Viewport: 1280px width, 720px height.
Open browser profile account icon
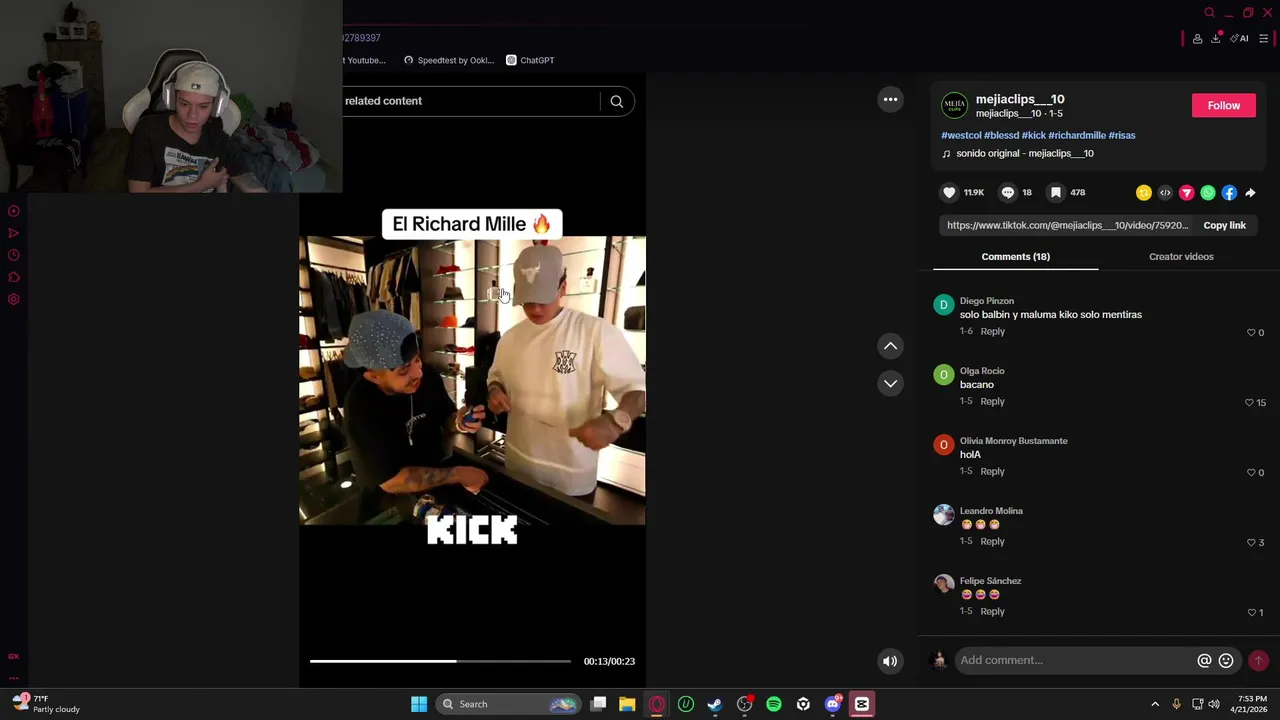click(x=1197, y=39)
